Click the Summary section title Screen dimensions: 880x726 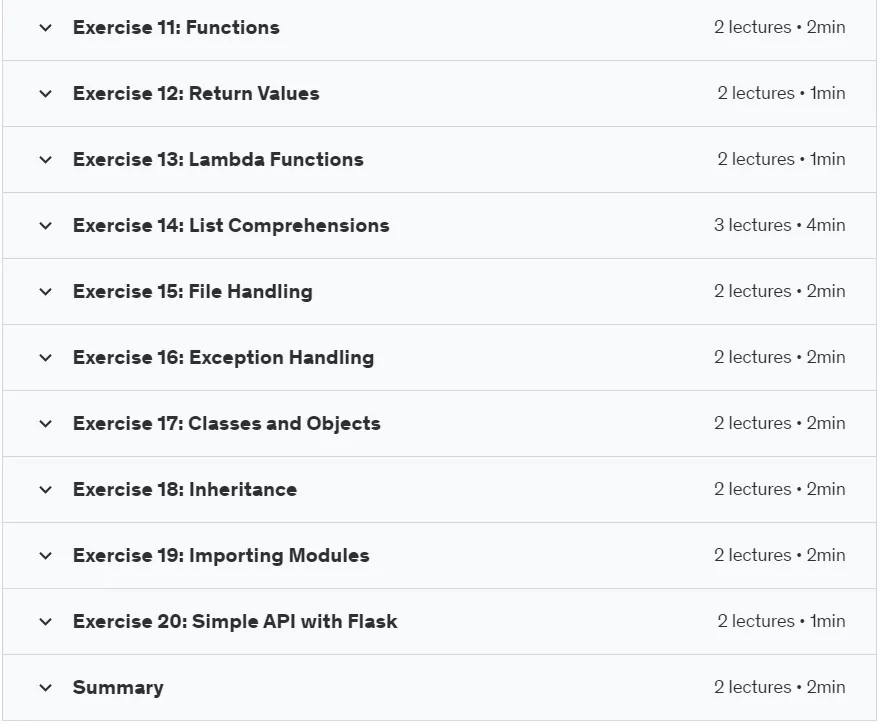[x=118, y=688]
